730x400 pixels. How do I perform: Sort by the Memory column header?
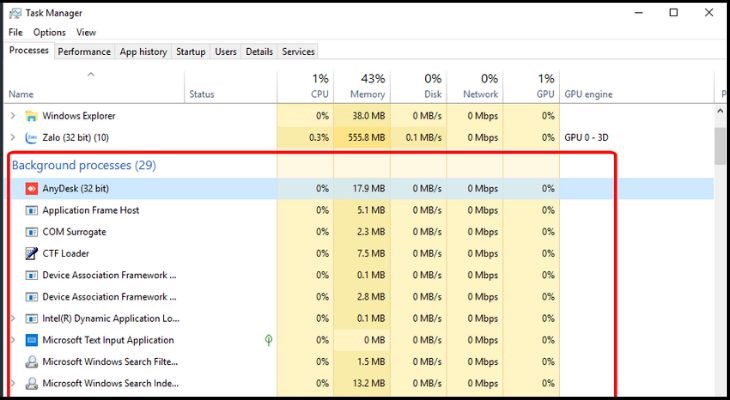[362, 87]
